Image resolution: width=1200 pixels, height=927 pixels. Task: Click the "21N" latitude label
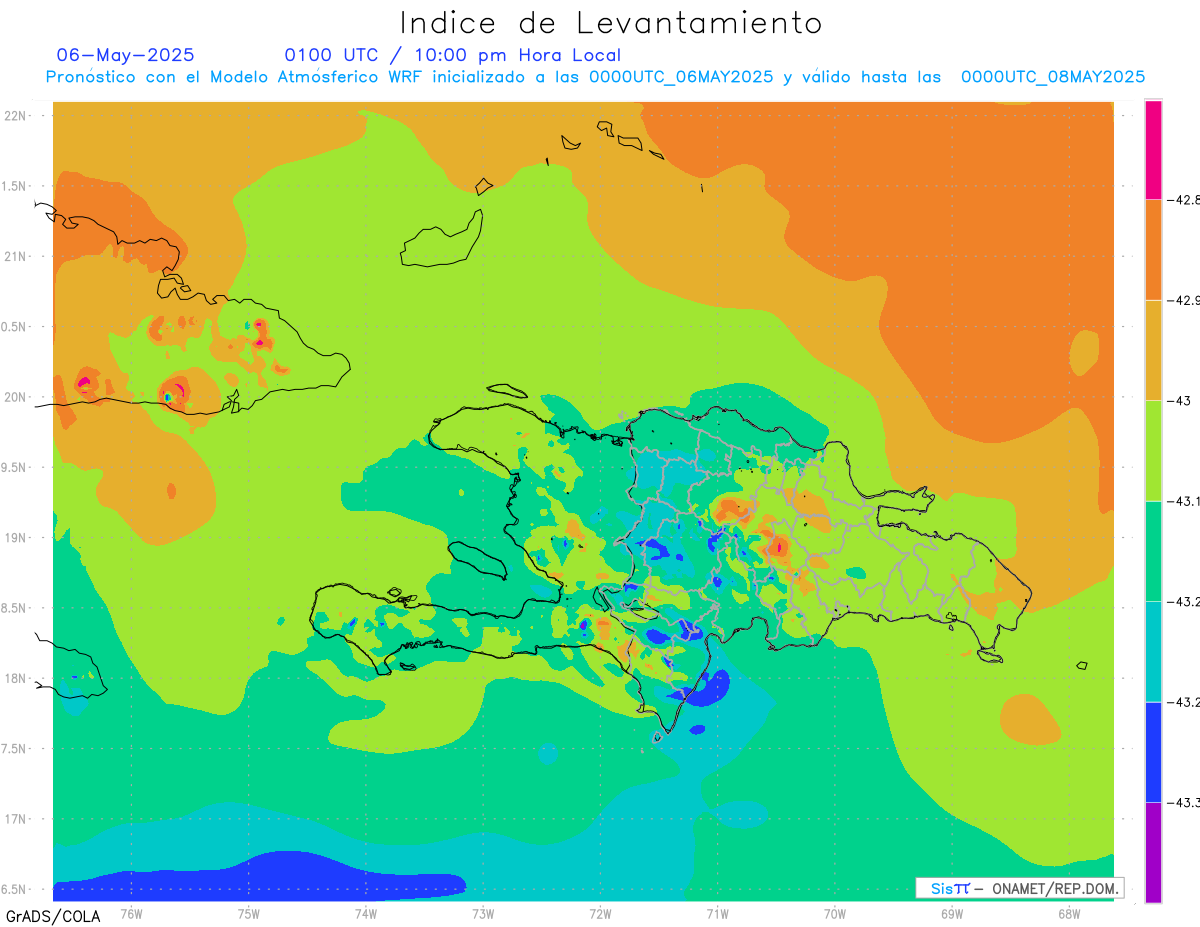pos(16,256)
